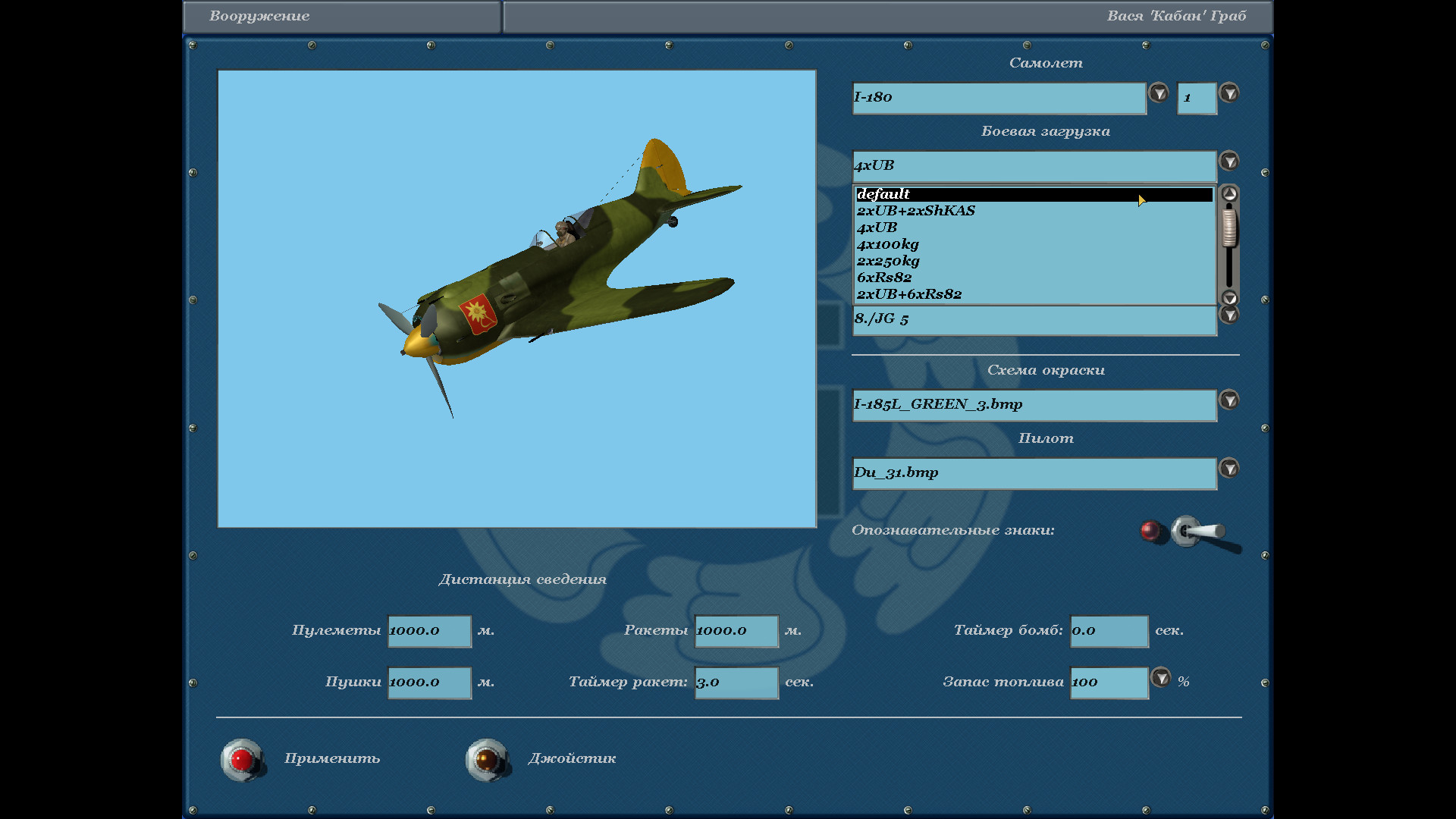Open fuel reserve percentage dropdown arrow
1456x819 pixels.
coord(1161,677)
